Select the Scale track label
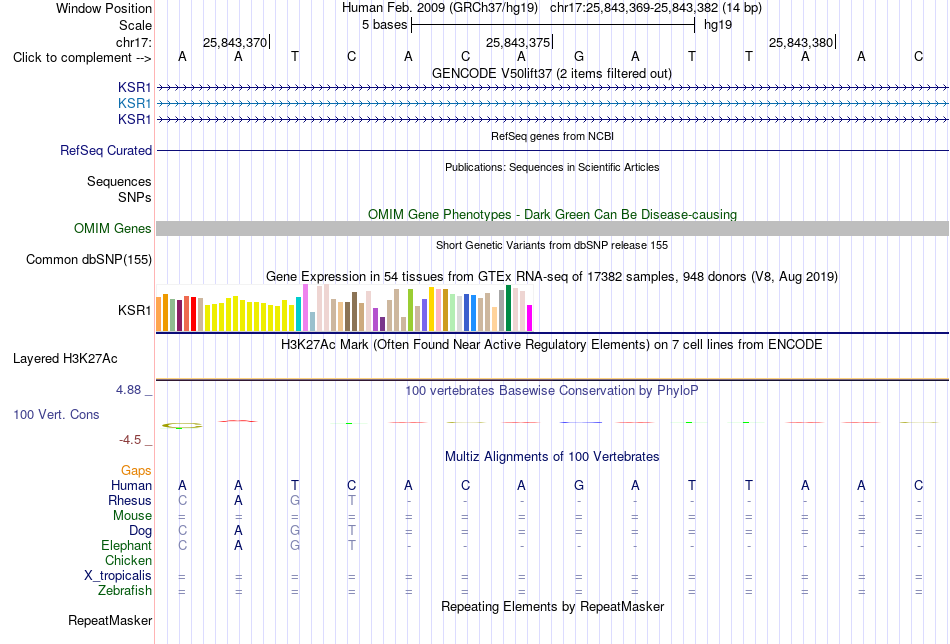Viewport: 950px width, 644px height. [x=135, y=25]
